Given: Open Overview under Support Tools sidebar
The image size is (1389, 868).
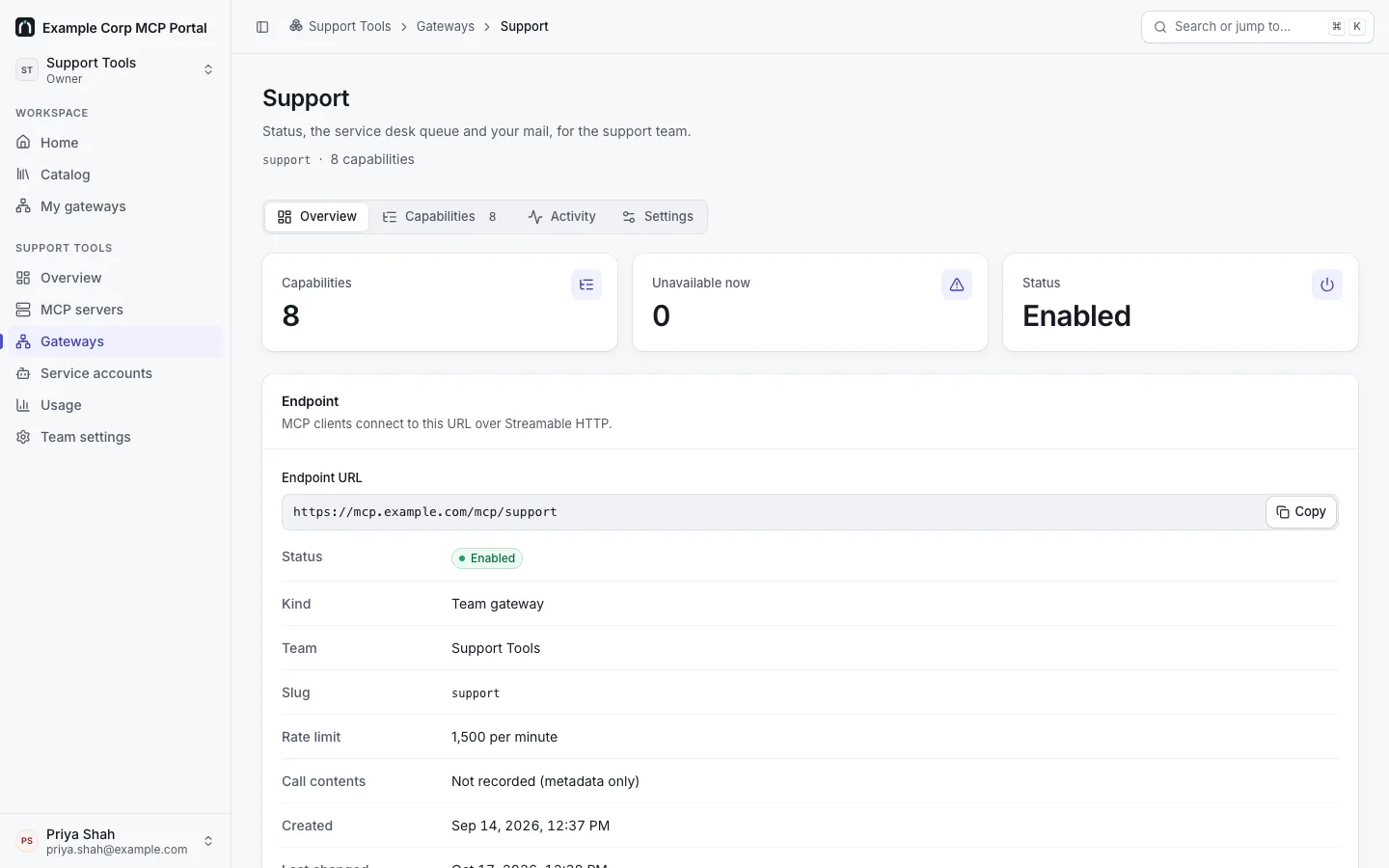Looking at the screenshot, I should click(116, 278).
